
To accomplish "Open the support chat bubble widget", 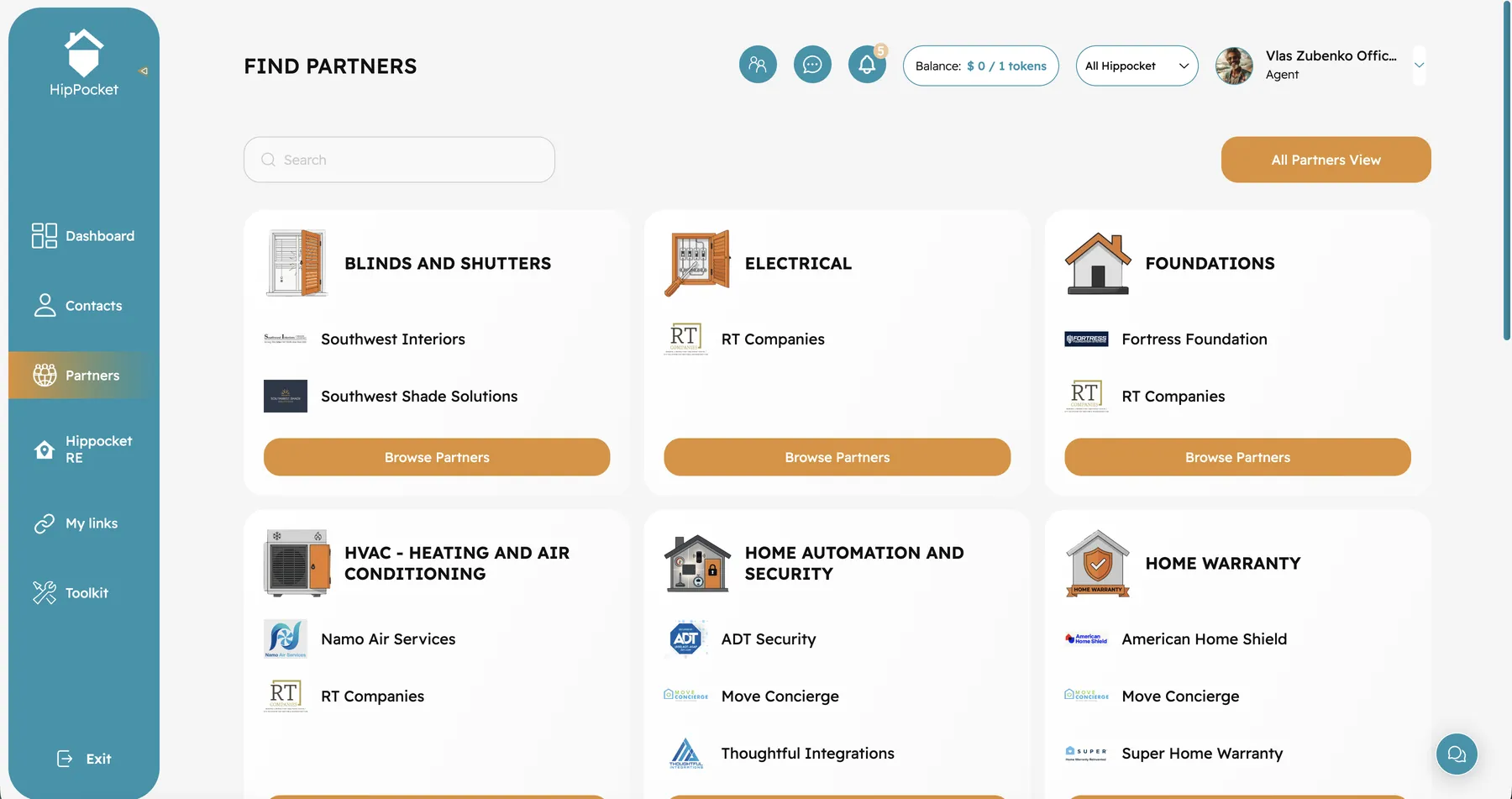I will click(1457, 754).
